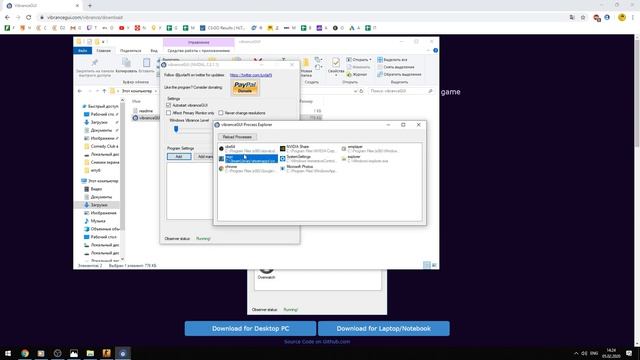The image size is (640, 360).
Task: Click the Explorer search field
Action: 401,91
